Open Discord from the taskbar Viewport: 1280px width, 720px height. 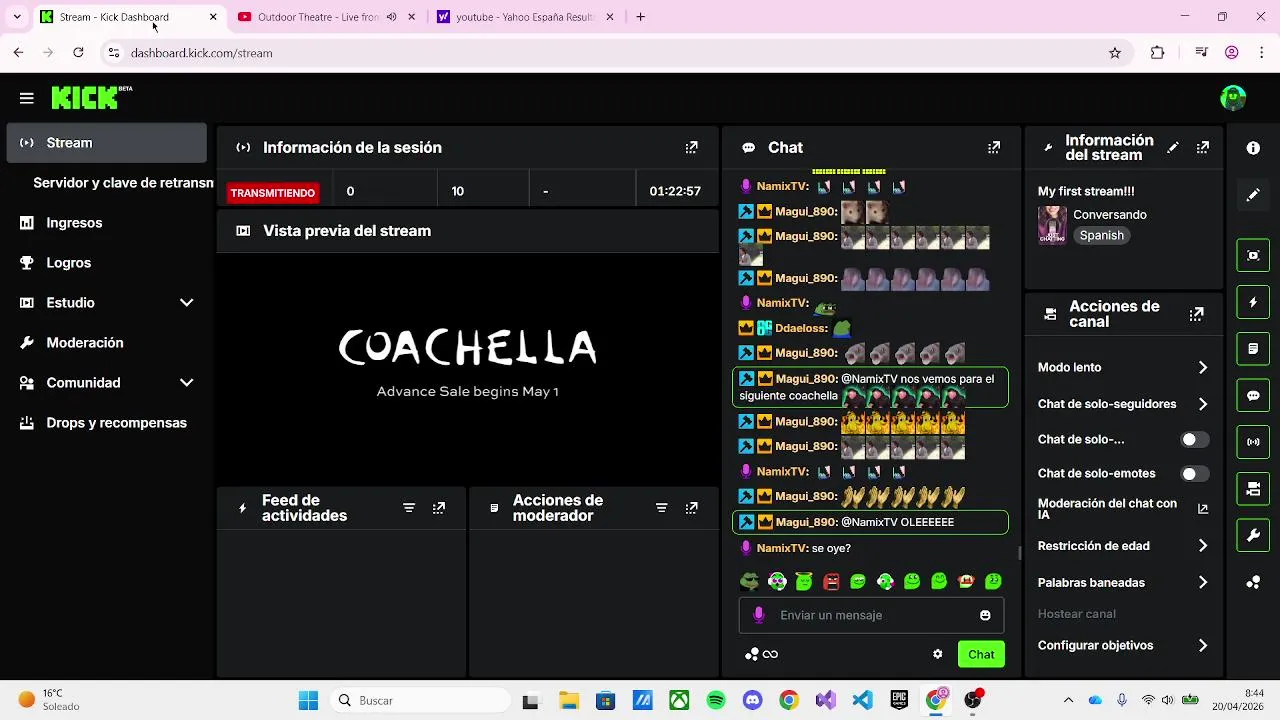[x=753, y=701]
